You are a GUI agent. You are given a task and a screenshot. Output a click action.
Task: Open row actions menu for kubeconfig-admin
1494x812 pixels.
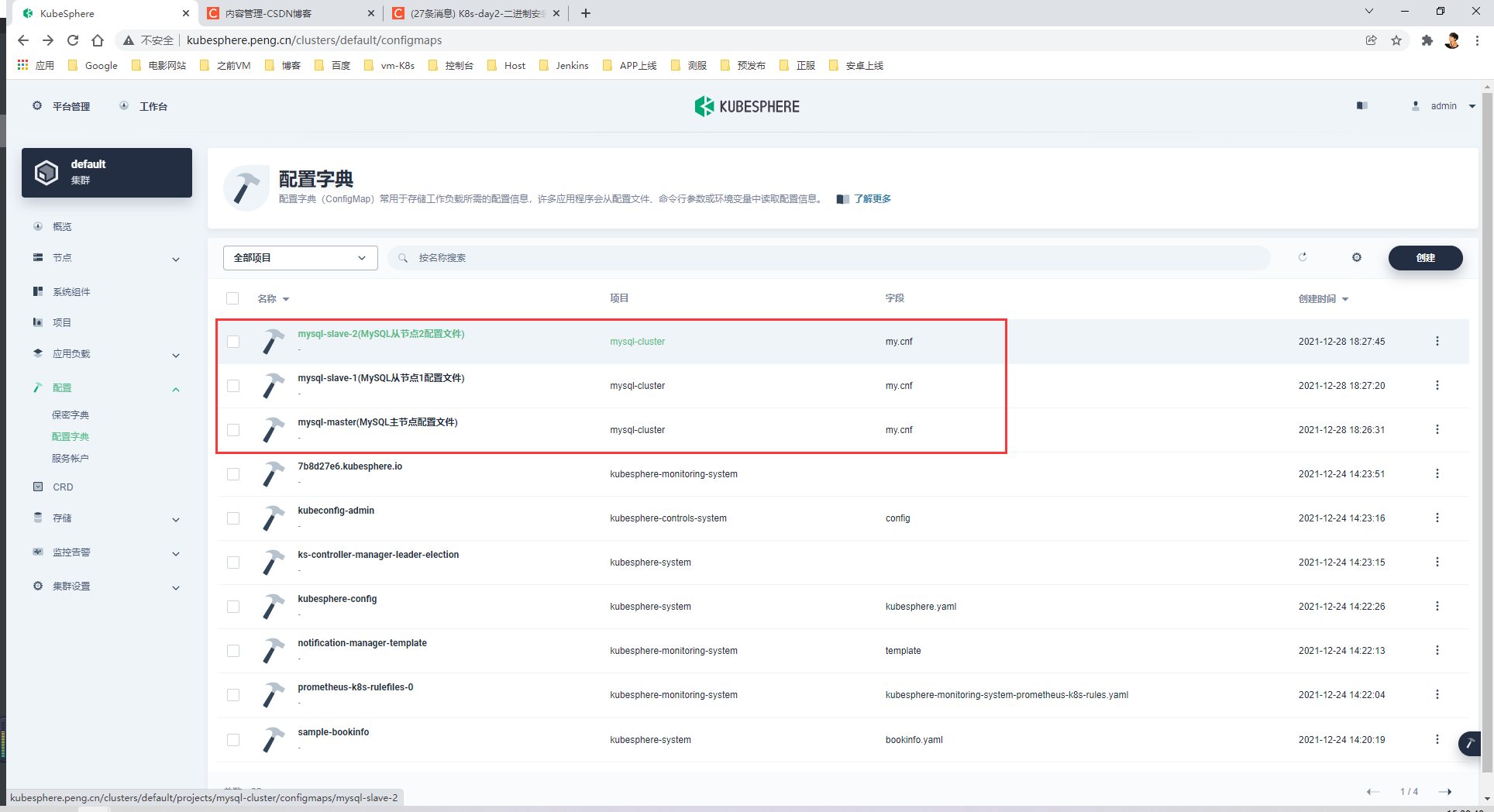point(1437,518)
